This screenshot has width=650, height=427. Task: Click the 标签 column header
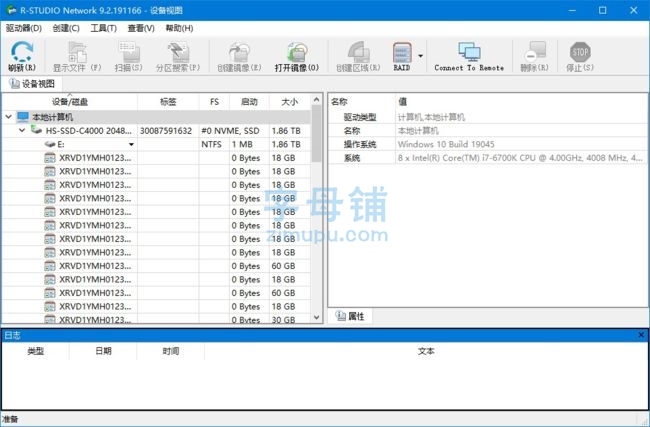coord(168,102)
